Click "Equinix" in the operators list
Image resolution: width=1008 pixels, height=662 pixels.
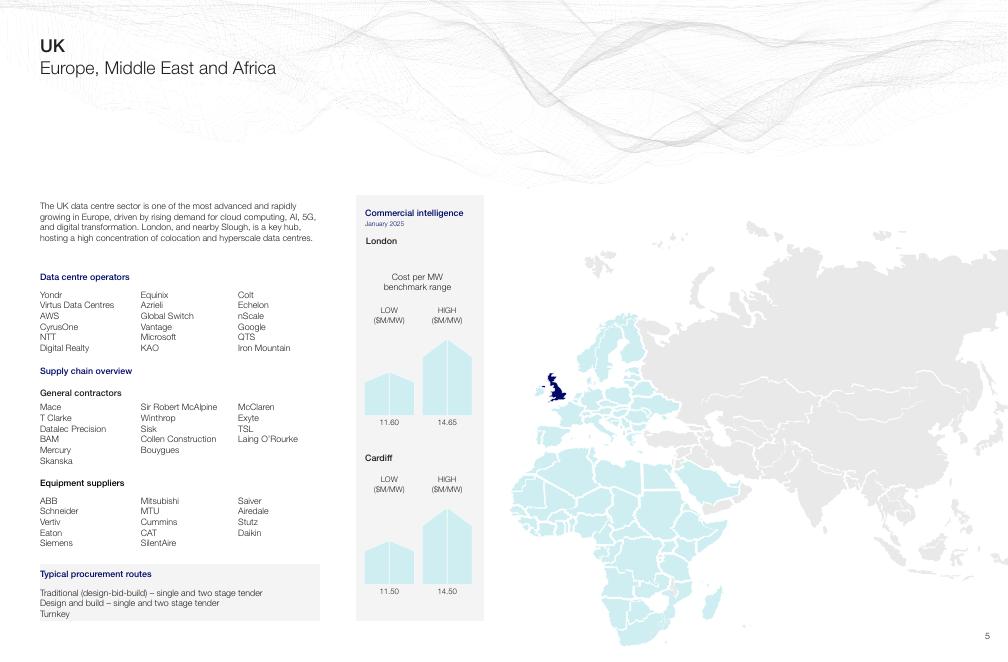pyautogui.click(x=154, y=295)
